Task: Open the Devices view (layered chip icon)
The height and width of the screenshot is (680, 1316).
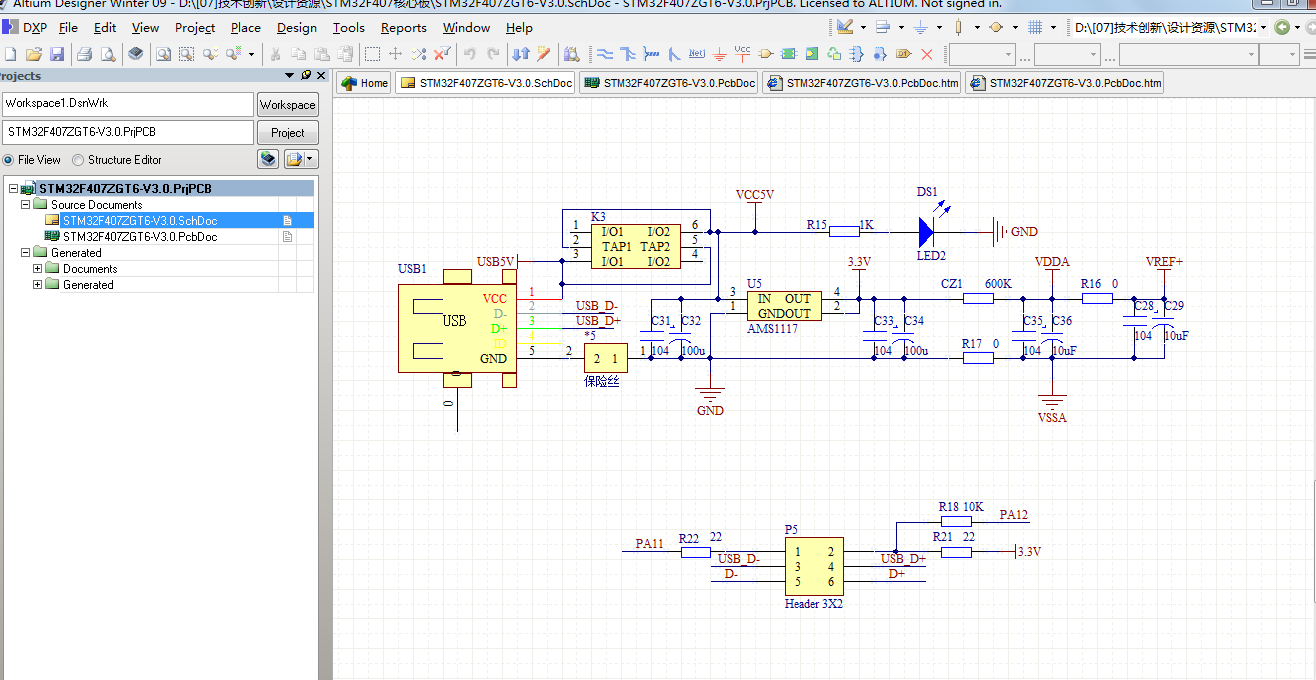Action: pyautogui.click(x=135, y=53)
